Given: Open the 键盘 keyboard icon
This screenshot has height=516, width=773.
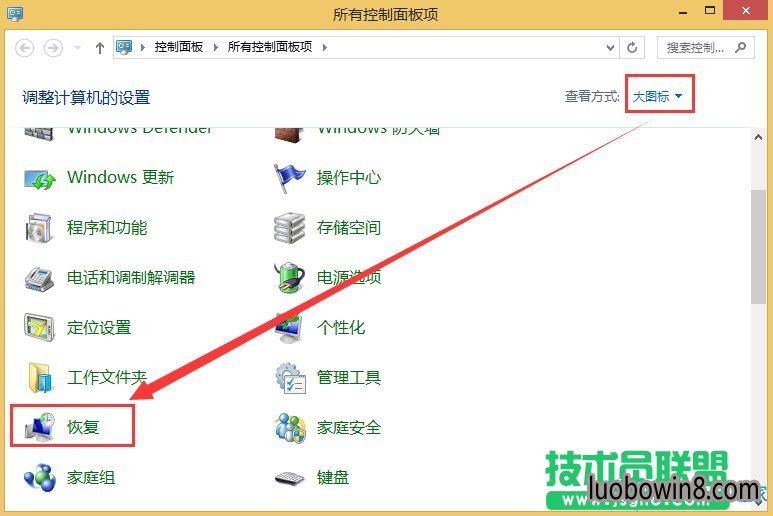Looking at the screenshot, I should click(x=289, y=478).
